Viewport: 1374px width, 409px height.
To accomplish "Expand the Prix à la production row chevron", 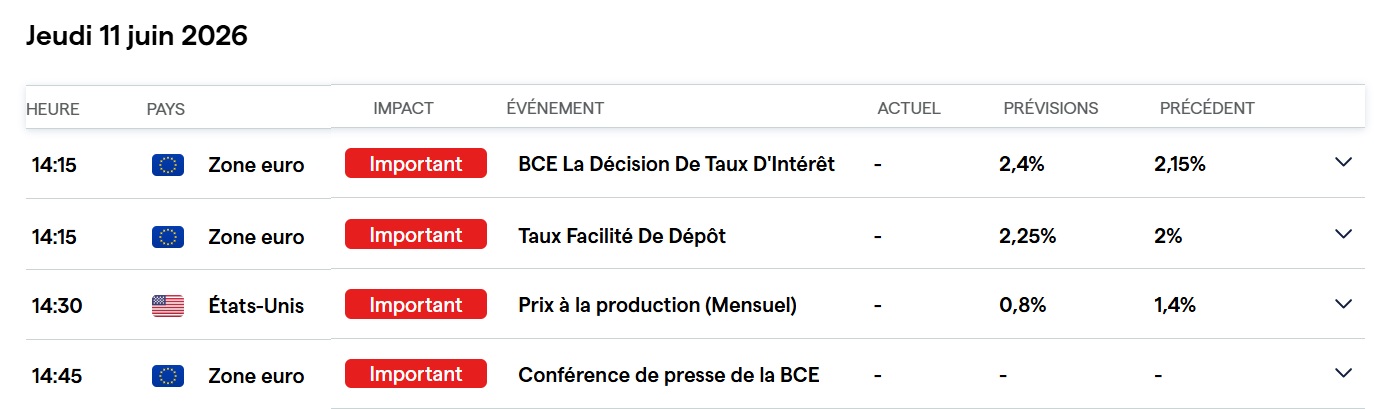I will coord(1343,303).
